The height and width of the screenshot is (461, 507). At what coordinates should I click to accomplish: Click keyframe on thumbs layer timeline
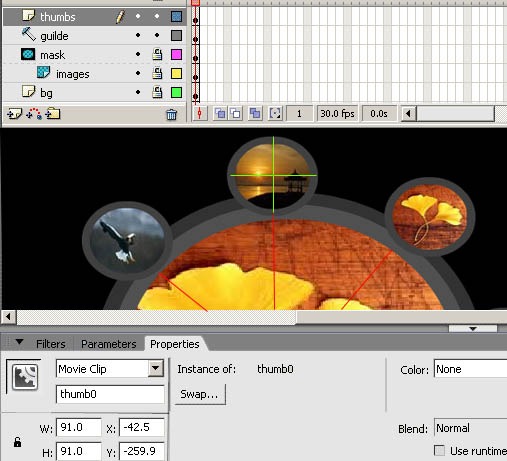[x=195, y=20]
